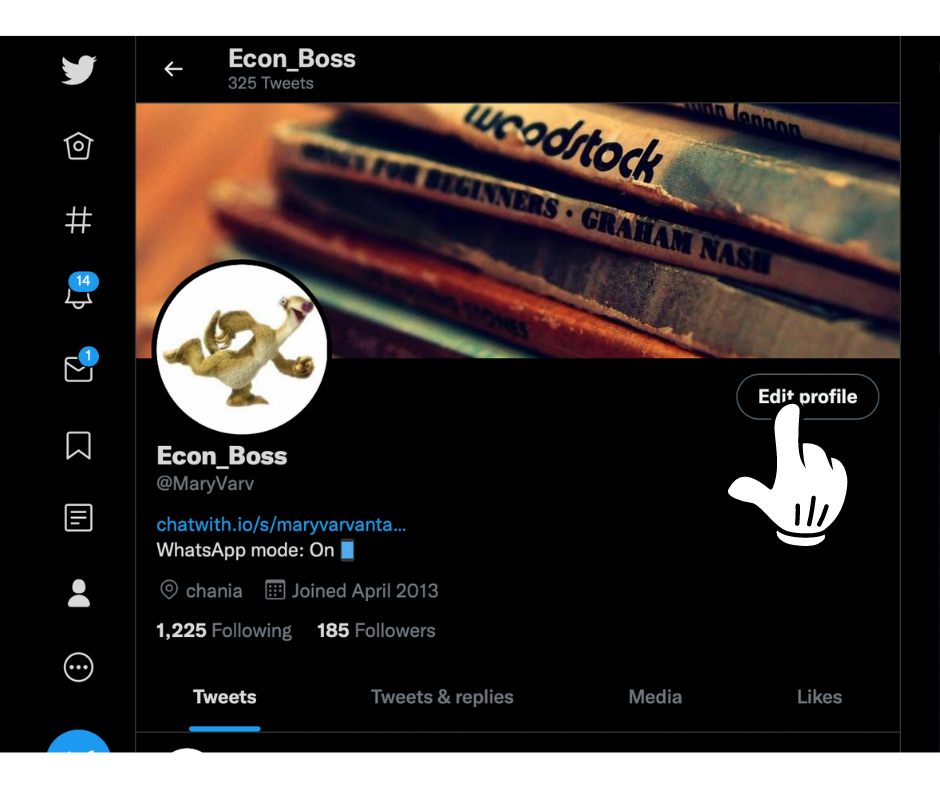The image size is (940, 788).
Task: Open the Home icon in sidebar
Action: (x=79, y=146)
